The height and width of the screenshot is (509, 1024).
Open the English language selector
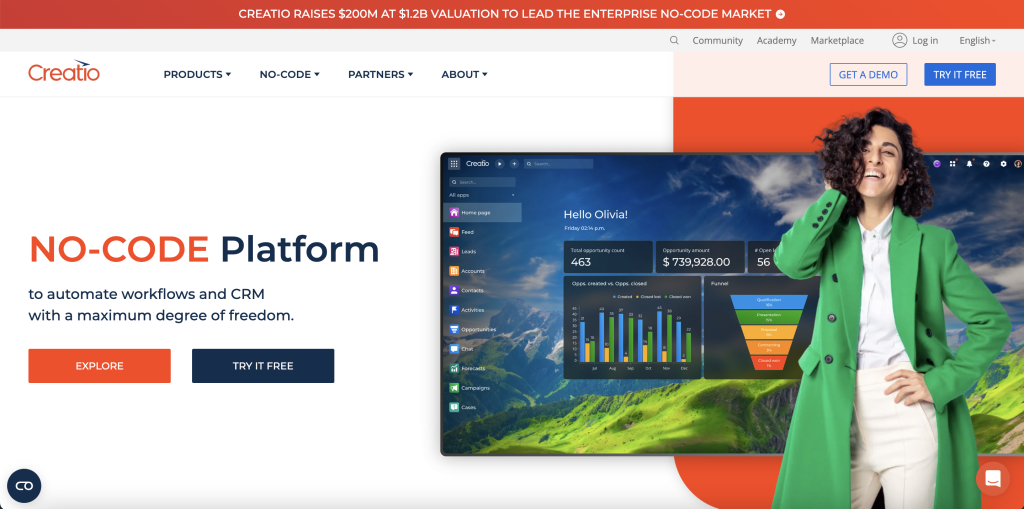(977, 41)
